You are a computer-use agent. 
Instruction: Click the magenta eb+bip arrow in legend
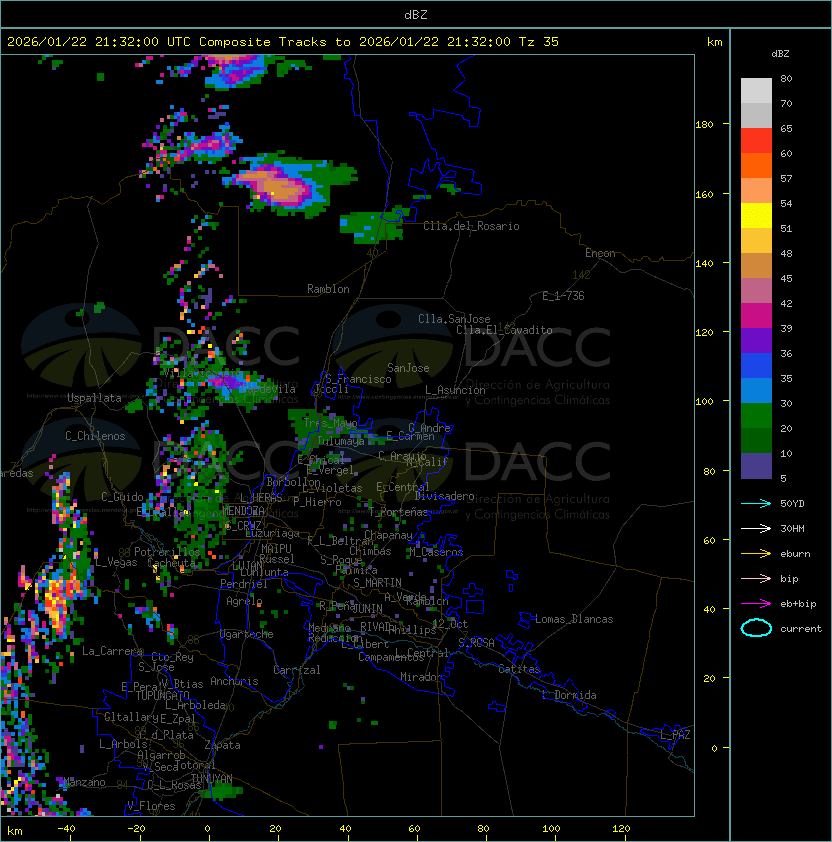pyautogui.click(x=756, y=604)
